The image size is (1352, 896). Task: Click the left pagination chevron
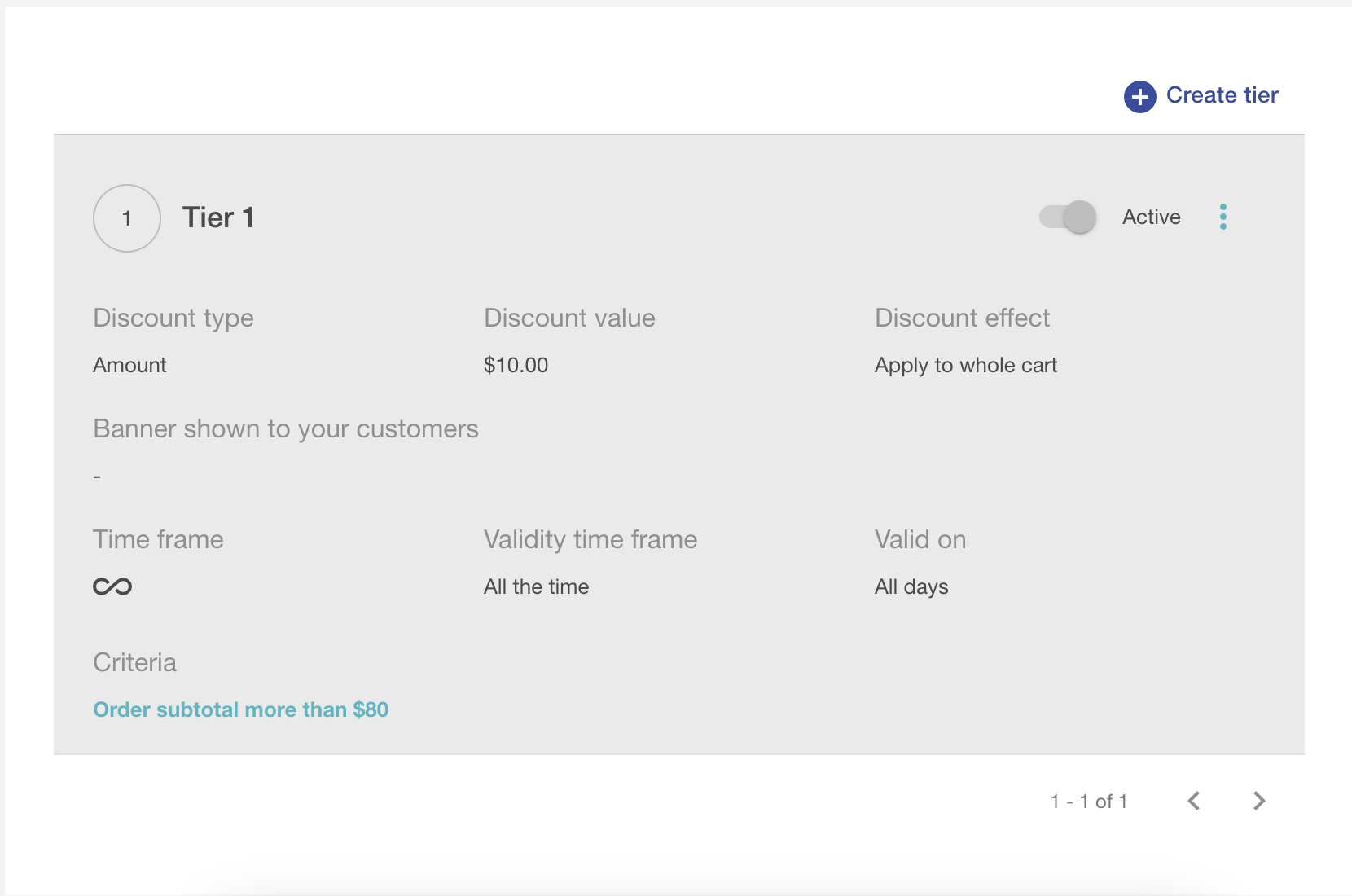coord(1194,801)
